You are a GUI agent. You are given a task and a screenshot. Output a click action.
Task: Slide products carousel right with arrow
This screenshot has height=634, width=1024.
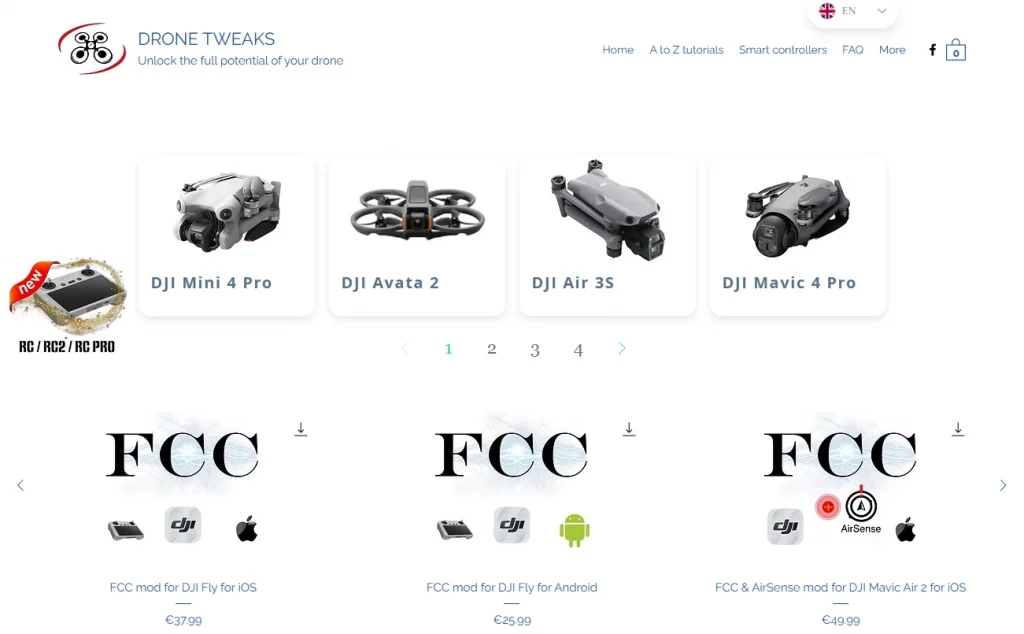point(1002,485)
